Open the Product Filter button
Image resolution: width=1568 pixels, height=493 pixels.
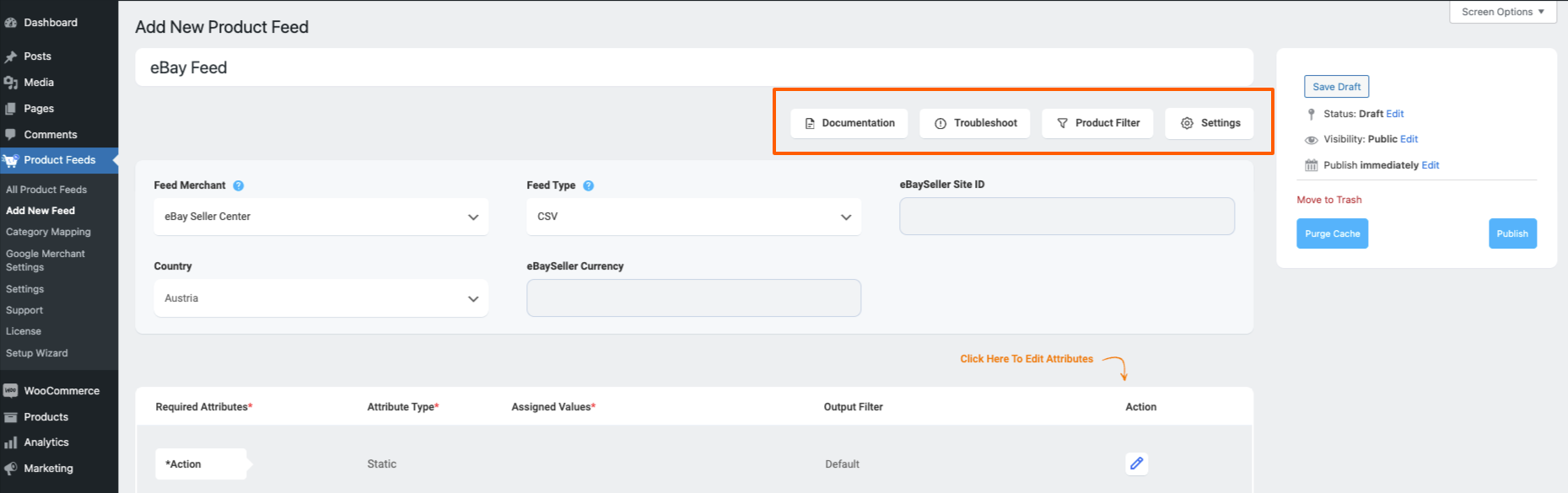coord(1097,123)
